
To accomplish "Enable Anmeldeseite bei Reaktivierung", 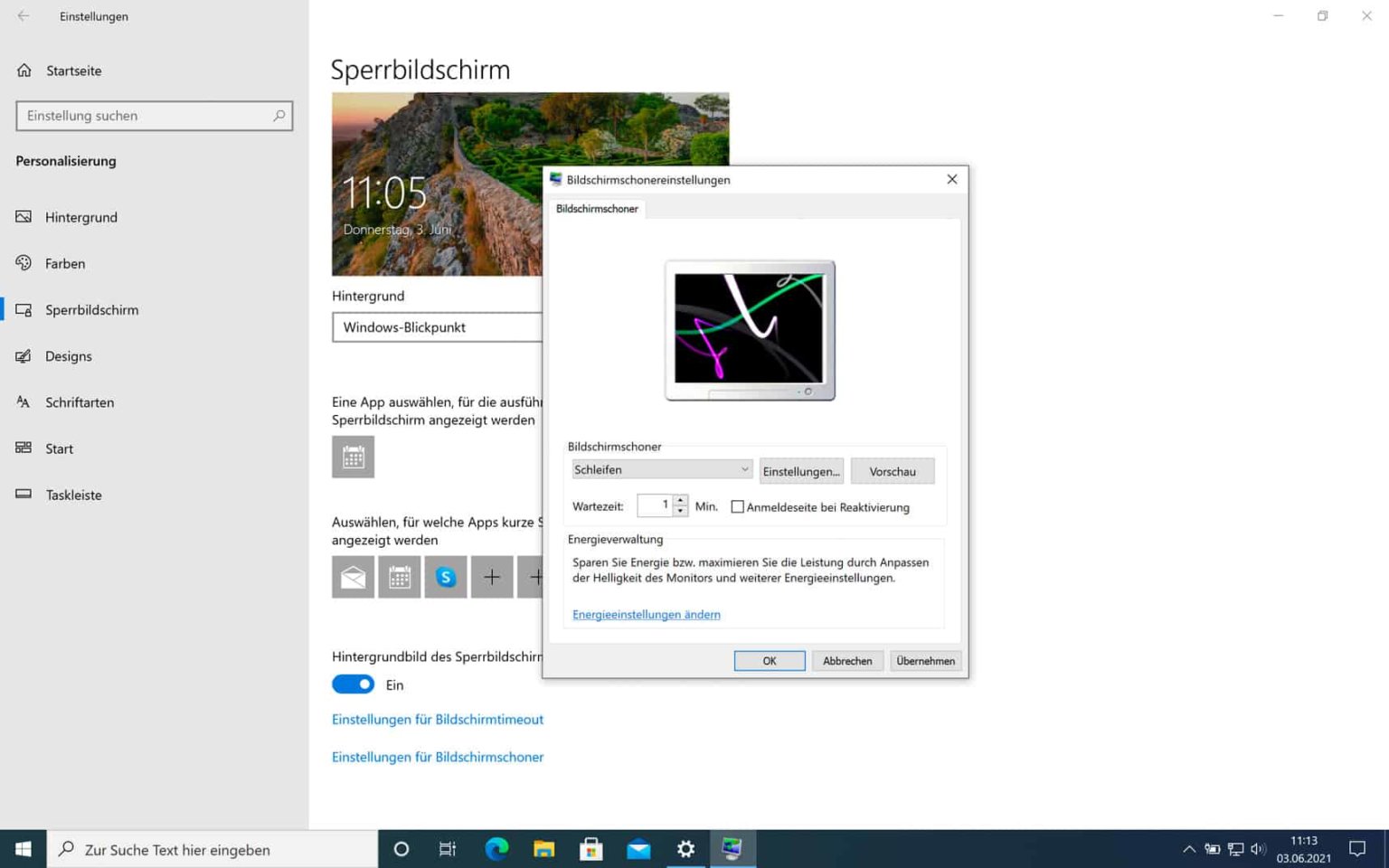I will (737, 506).
